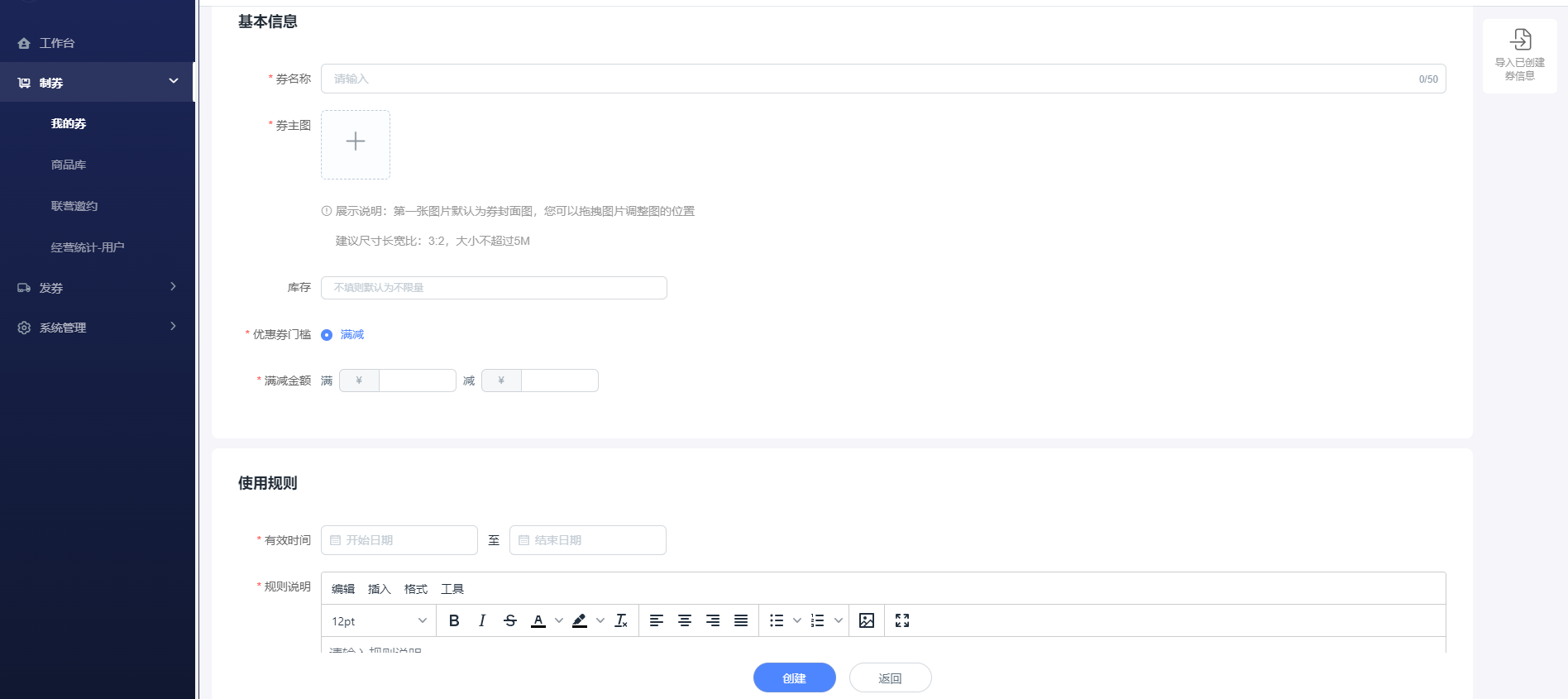Open text color picker dropdown arrow

(559, 620)
